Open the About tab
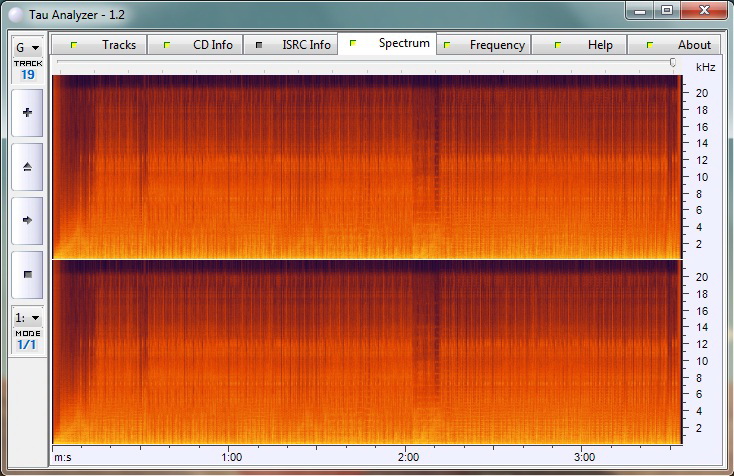Image resolution: width=734 pixels, height=476 pixels. (x=675, y=45)
